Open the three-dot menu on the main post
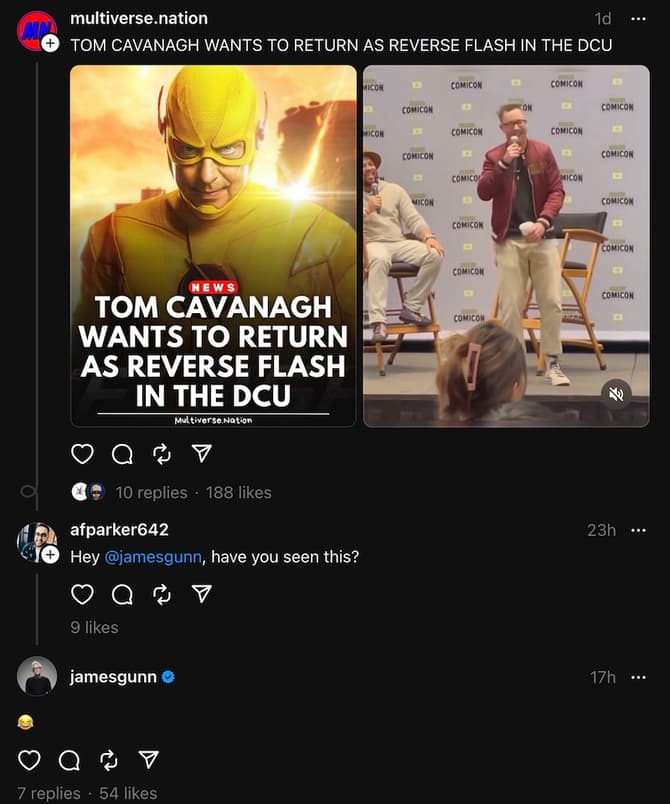 point(639,18)
